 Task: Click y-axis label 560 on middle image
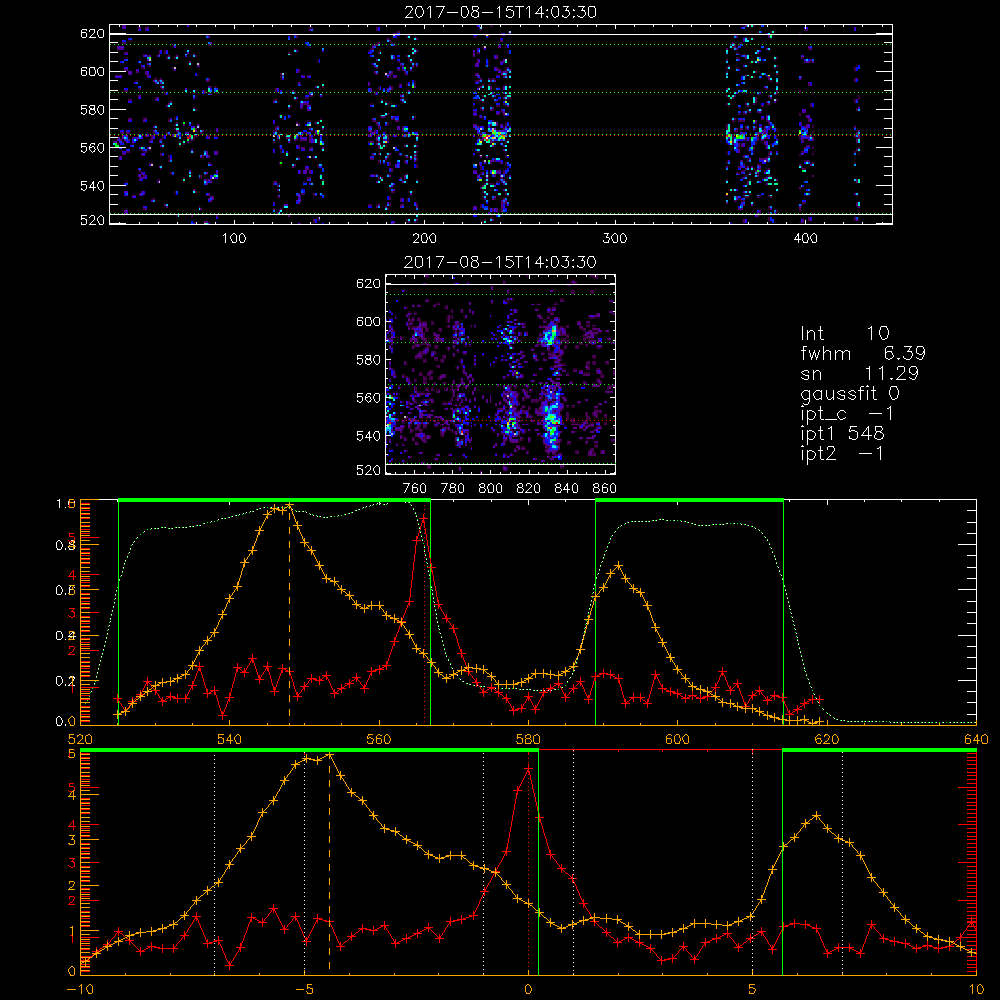[x=369, y=398]
